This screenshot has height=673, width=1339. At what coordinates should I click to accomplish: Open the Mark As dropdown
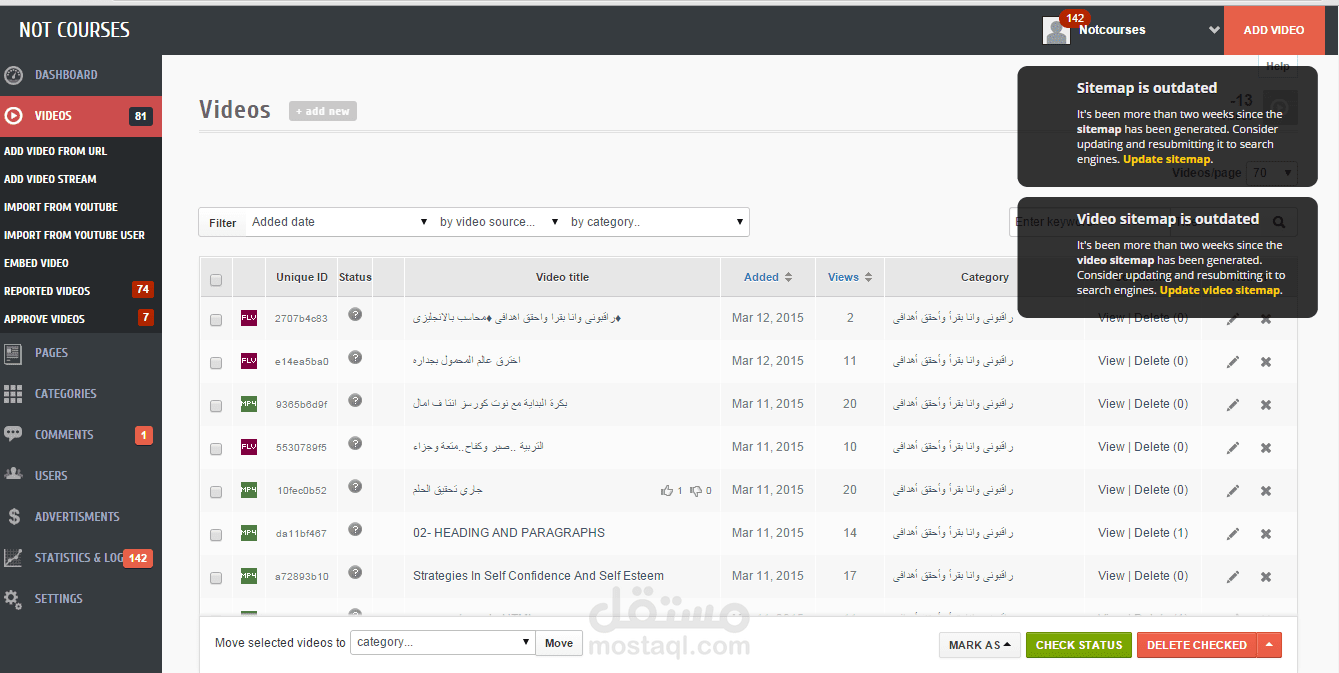tap(980, 645)
